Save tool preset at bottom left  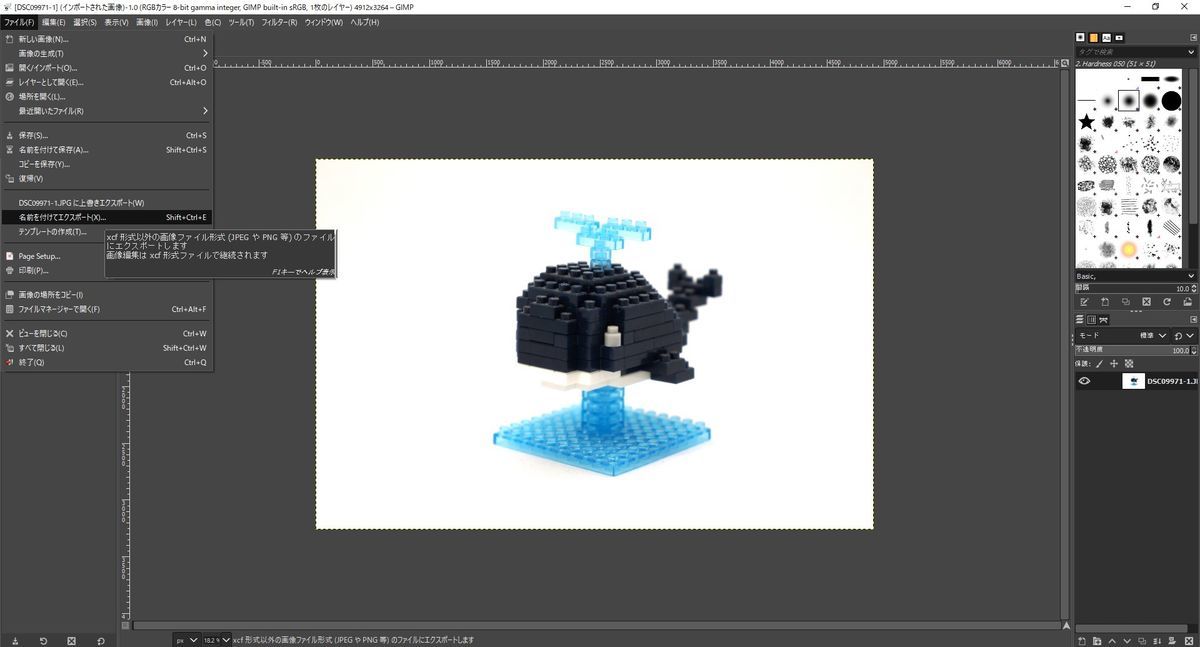15,640
